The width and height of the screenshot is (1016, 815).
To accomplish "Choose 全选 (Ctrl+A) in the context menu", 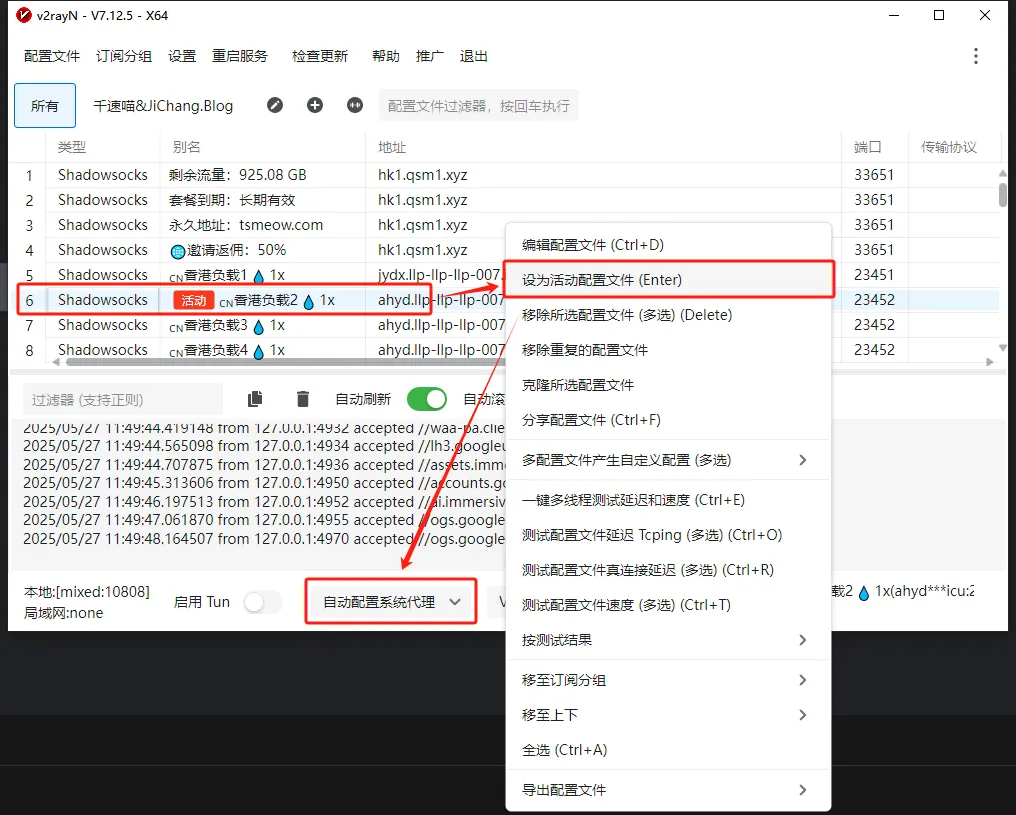I will tap(668, 750).
